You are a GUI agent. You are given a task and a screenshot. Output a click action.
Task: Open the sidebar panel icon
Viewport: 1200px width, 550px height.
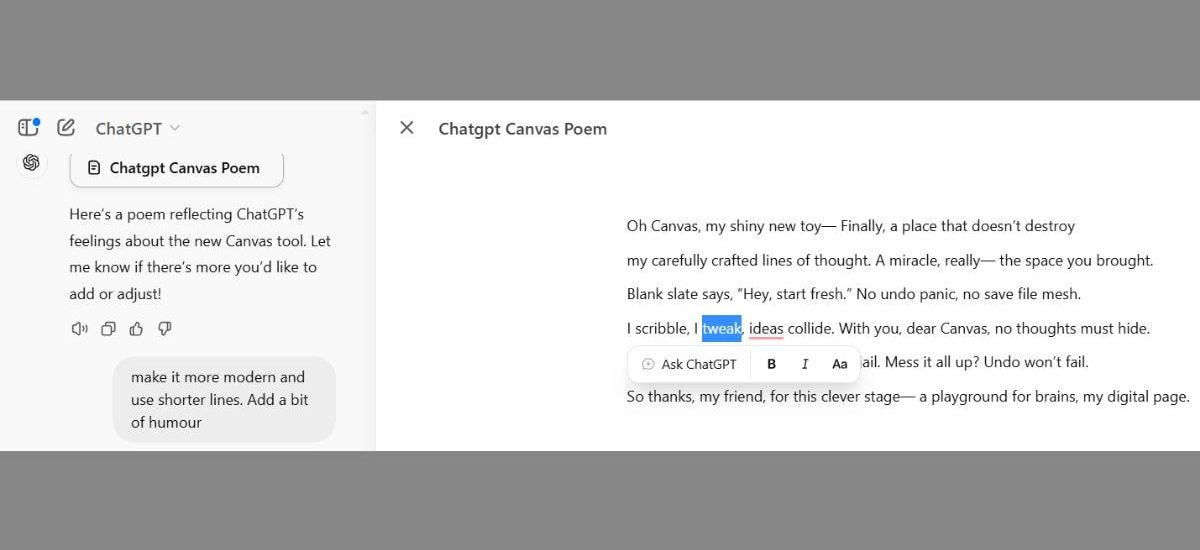(x=28, y=127)
